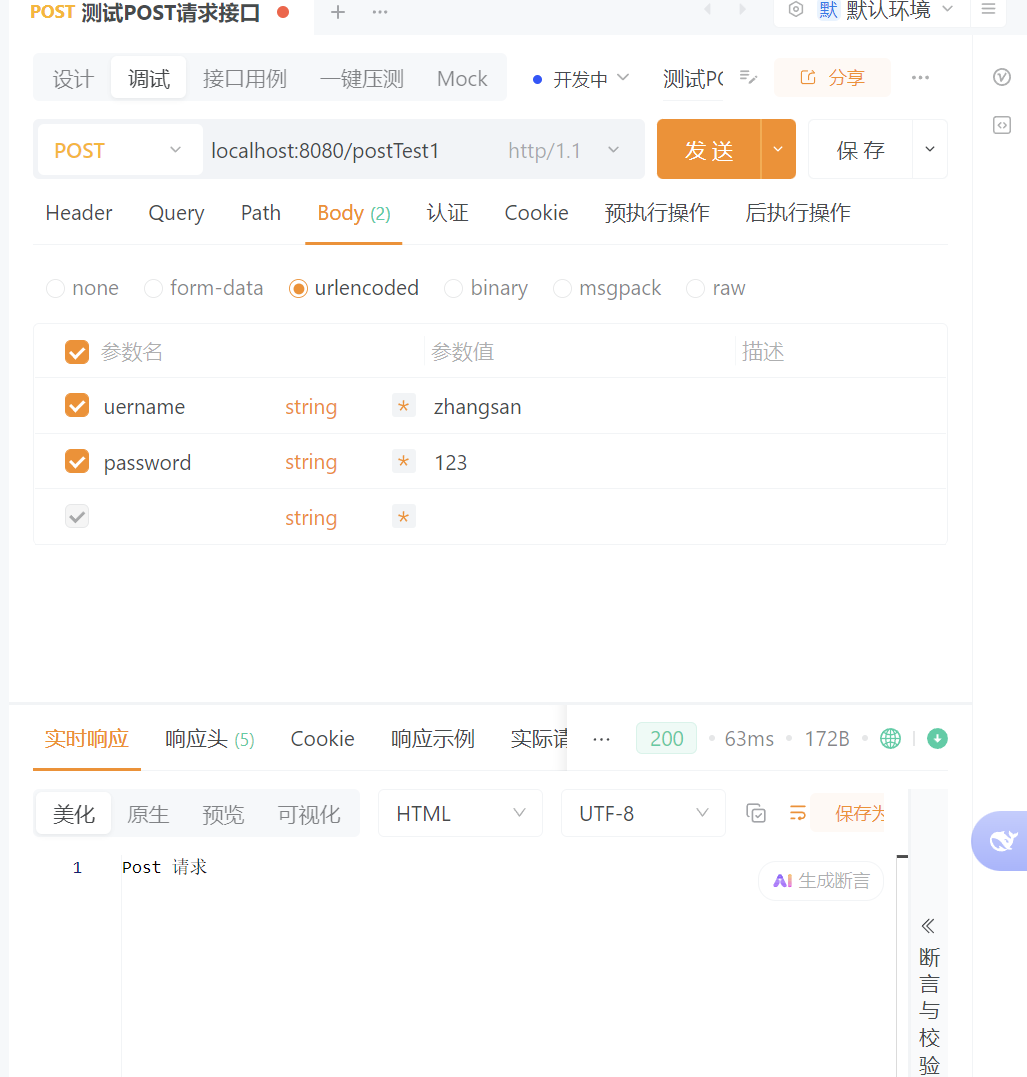
Task: Click the required asterisk in the empty row
Action: click(403, 517)
